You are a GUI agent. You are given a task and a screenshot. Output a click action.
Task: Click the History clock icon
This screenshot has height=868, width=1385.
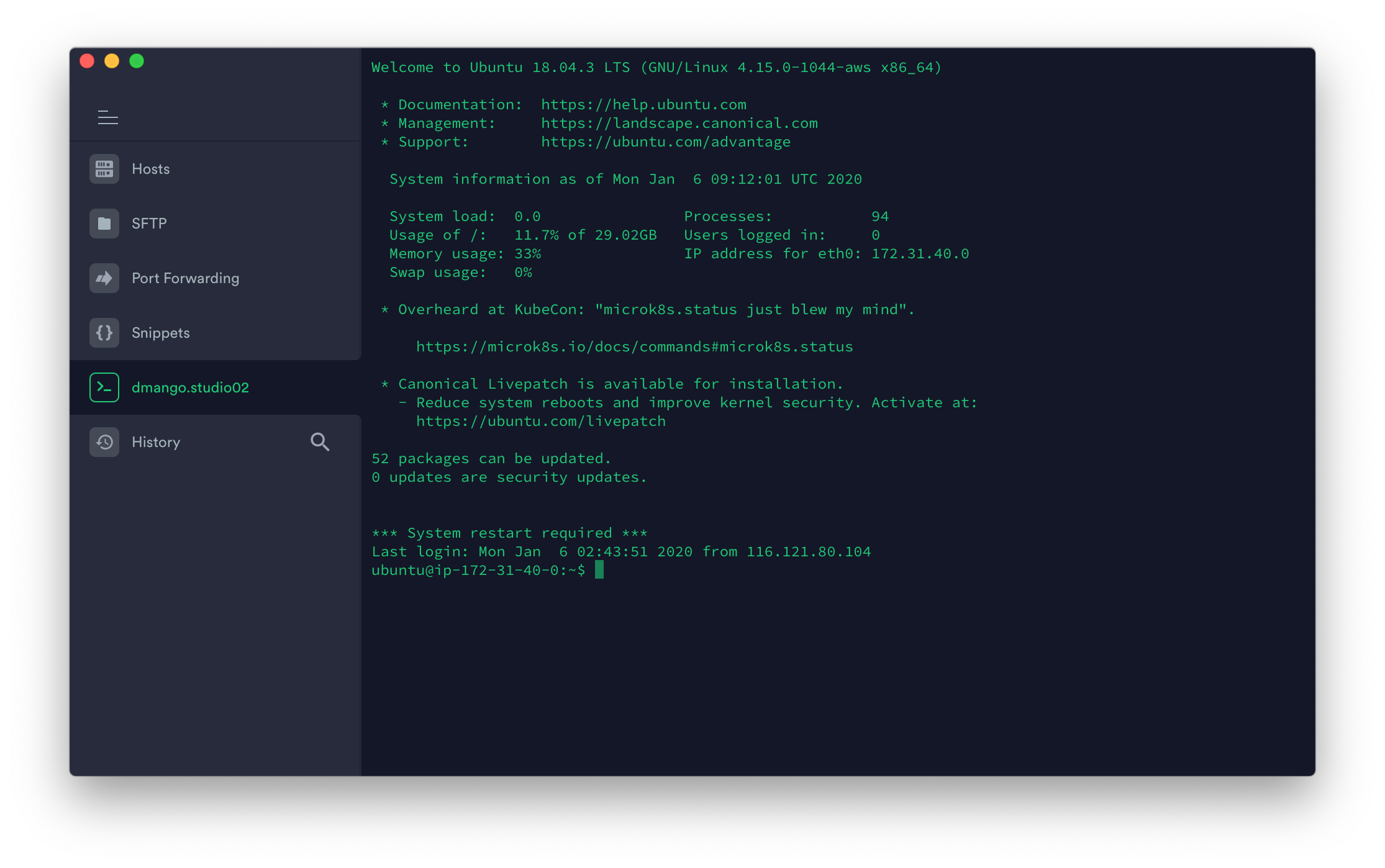click(x=104, y=442)
